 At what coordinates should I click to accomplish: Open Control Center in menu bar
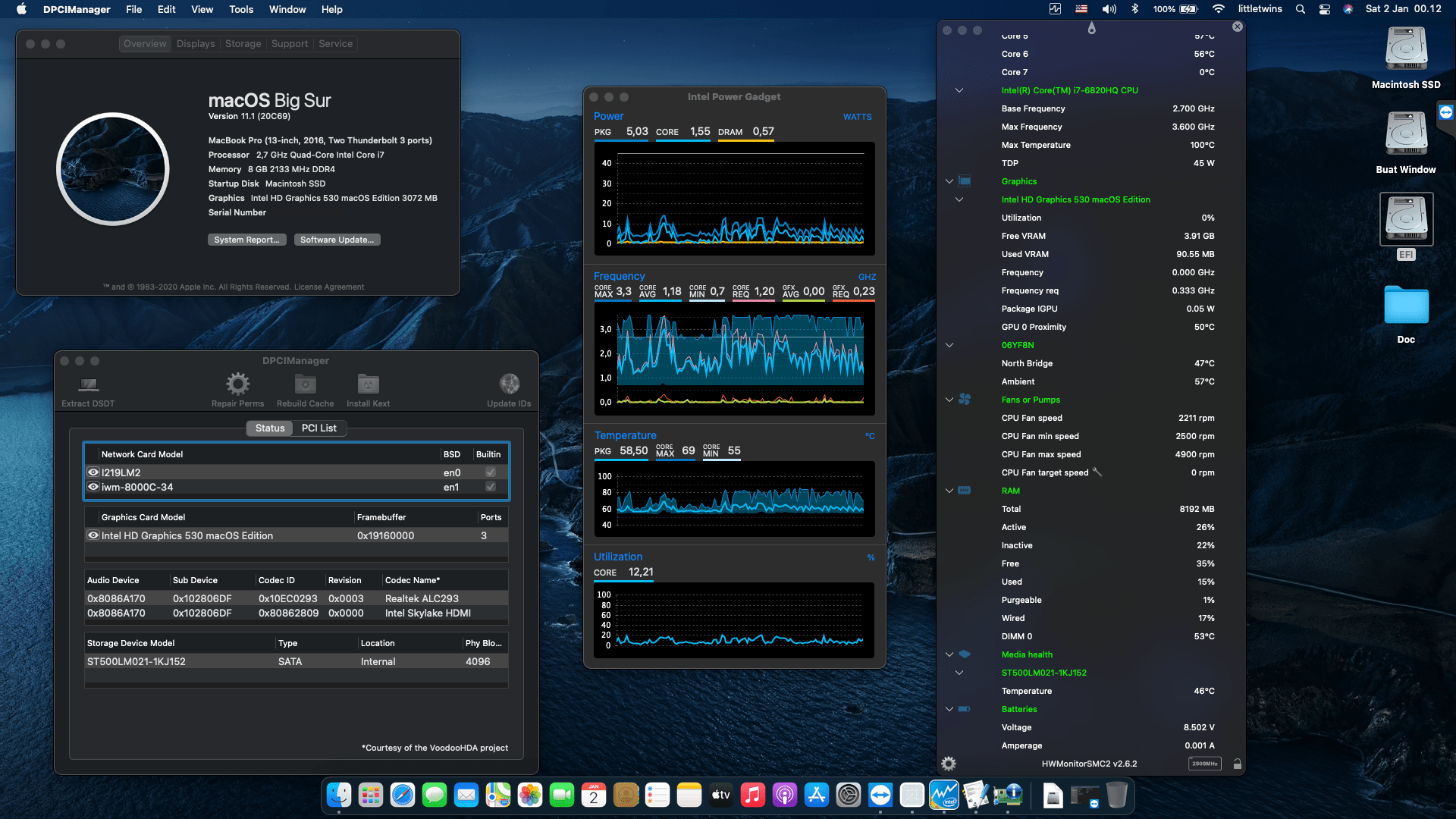point(1325,9)
